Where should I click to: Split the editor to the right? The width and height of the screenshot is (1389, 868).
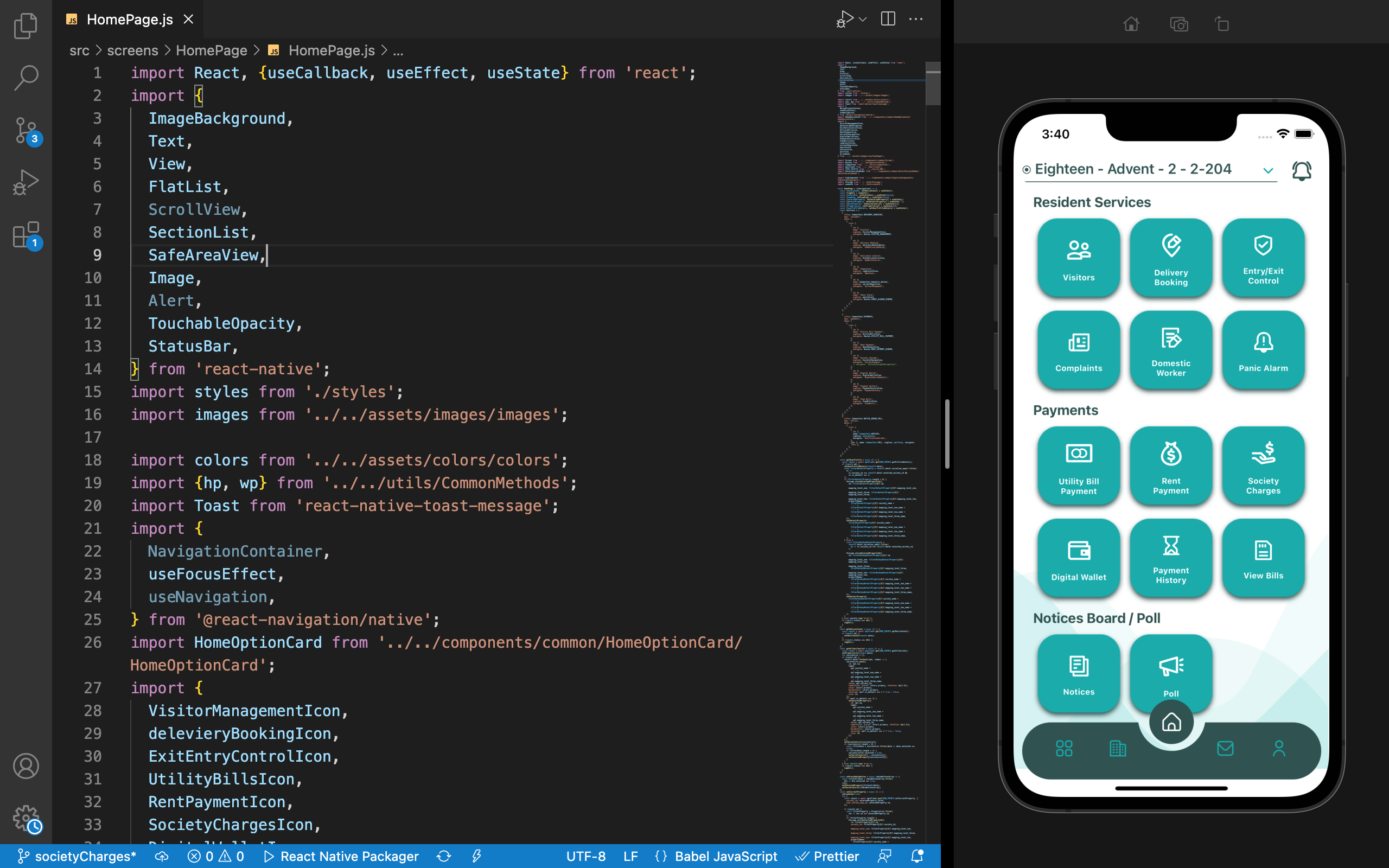coord(888,19)
